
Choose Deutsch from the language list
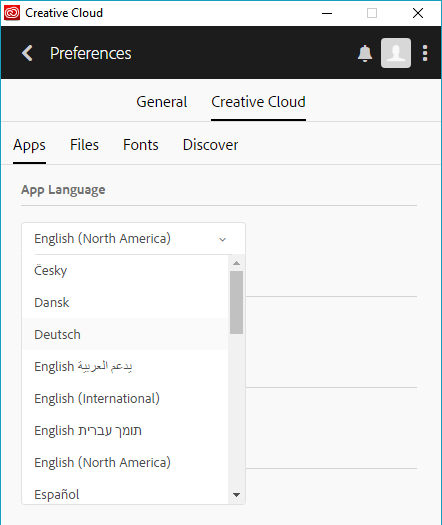[125, 334]
